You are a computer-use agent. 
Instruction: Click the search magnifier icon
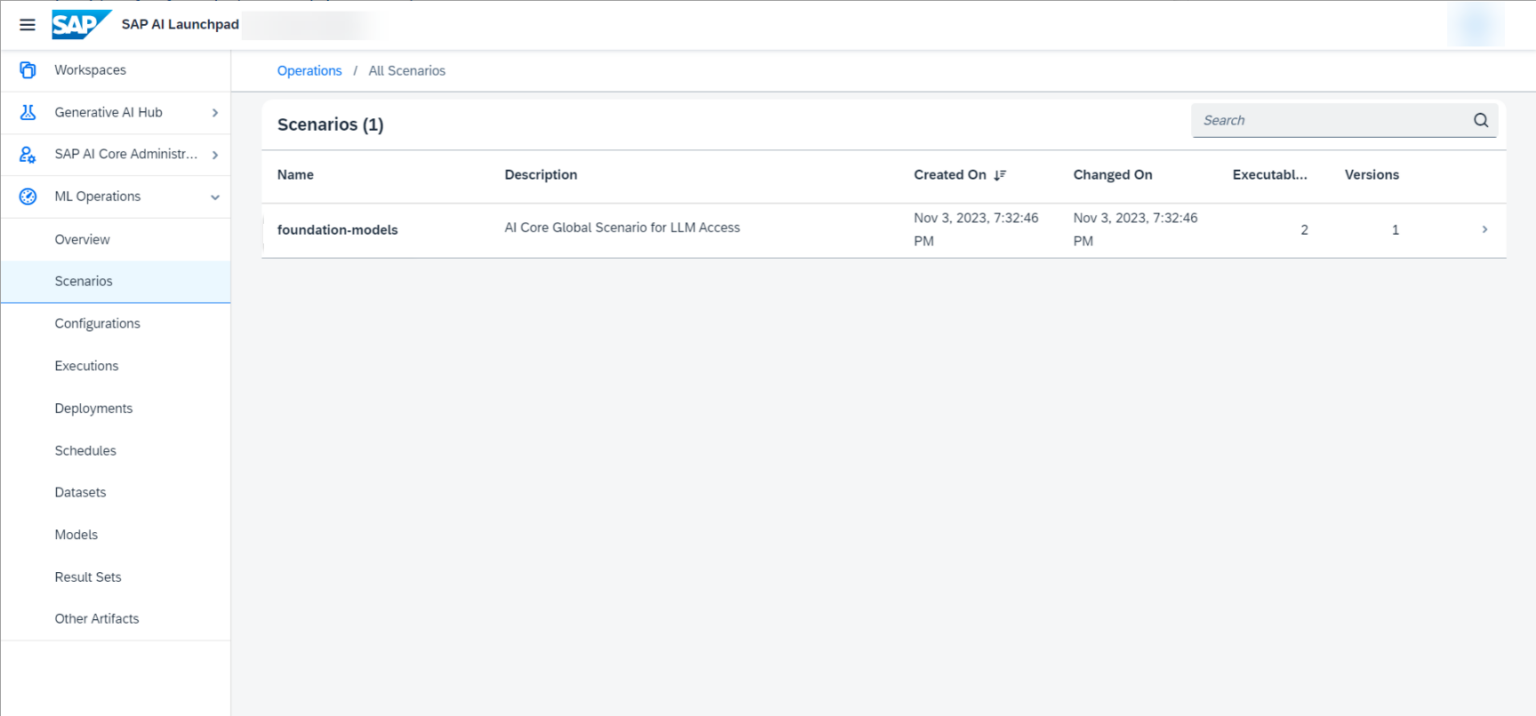pyautogui.click(x=1481, y=119)
